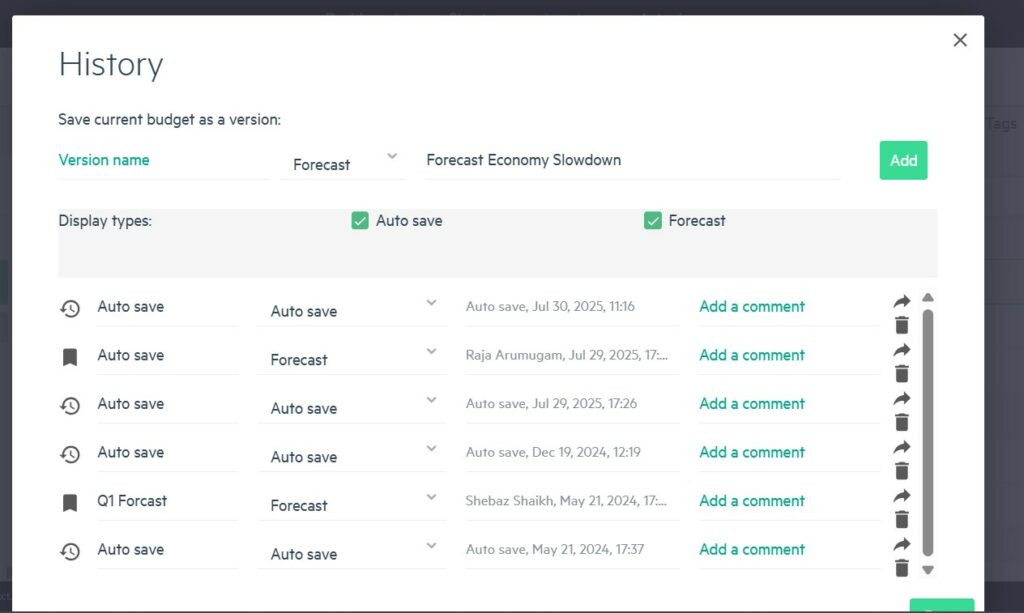Uncheck the Auto save display type checkbox
1024x613 pixels.
pyautogui.click(x=360, y=221)
